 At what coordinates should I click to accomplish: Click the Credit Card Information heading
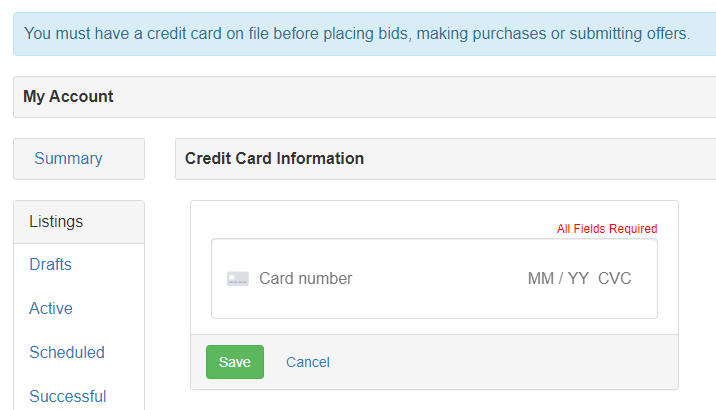[x=274, y=158]
